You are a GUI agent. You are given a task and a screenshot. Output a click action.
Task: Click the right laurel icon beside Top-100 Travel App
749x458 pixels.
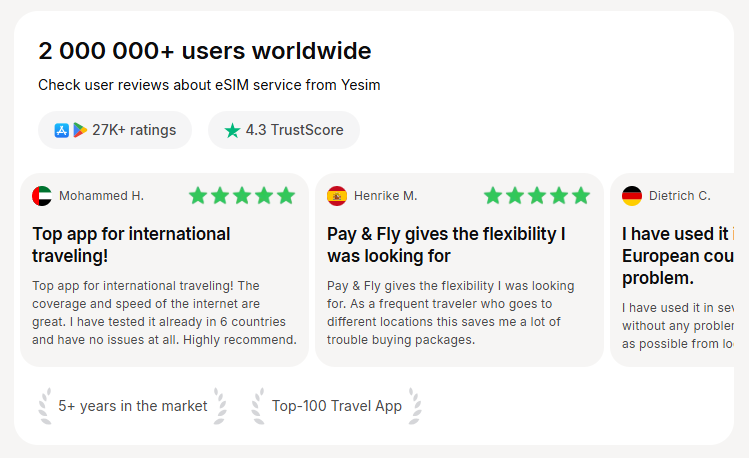414,406
